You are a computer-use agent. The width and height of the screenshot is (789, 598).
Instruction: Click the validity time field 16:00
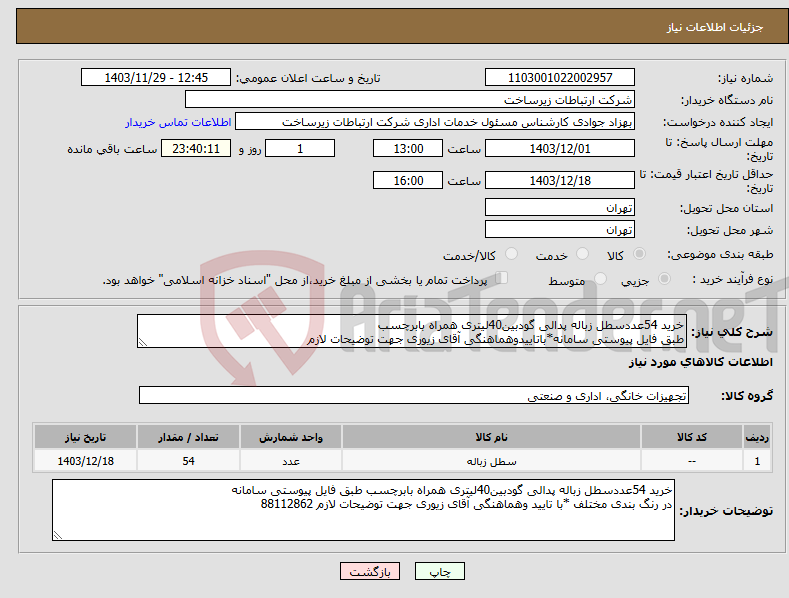408,180
